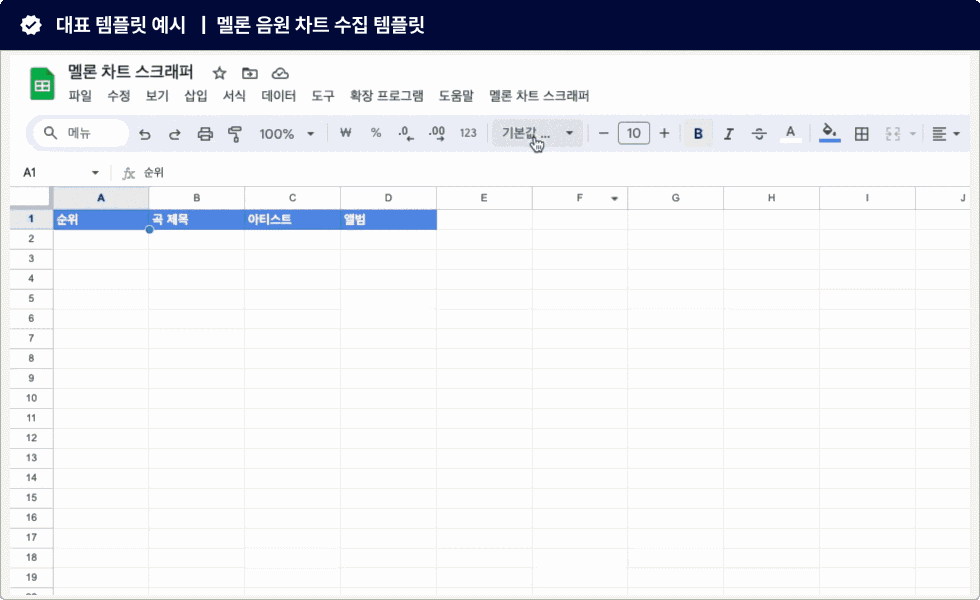Viewport: 980px width, 600px height.
Task: Click the verified badge in the banner
Action: pos(31,25)
